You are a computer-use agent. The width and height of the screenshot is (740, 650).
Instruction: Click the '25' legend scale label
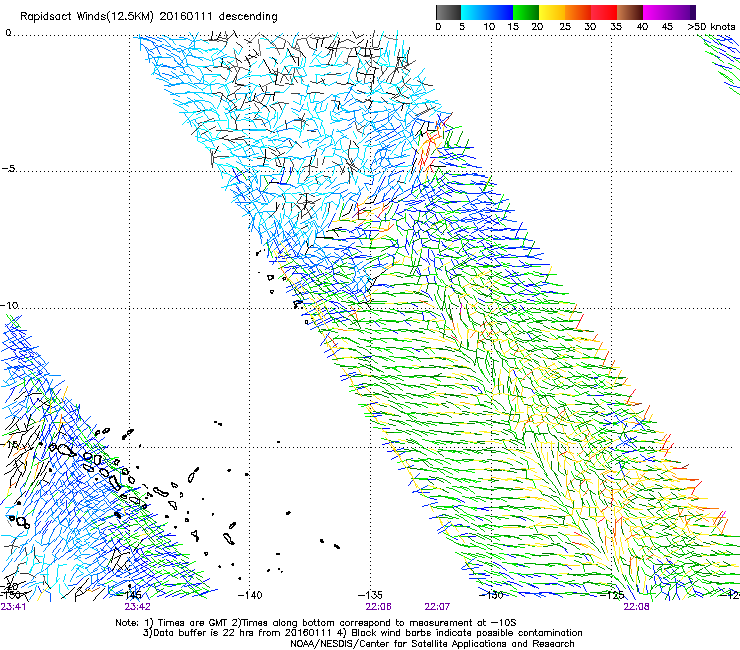[564, 27]
